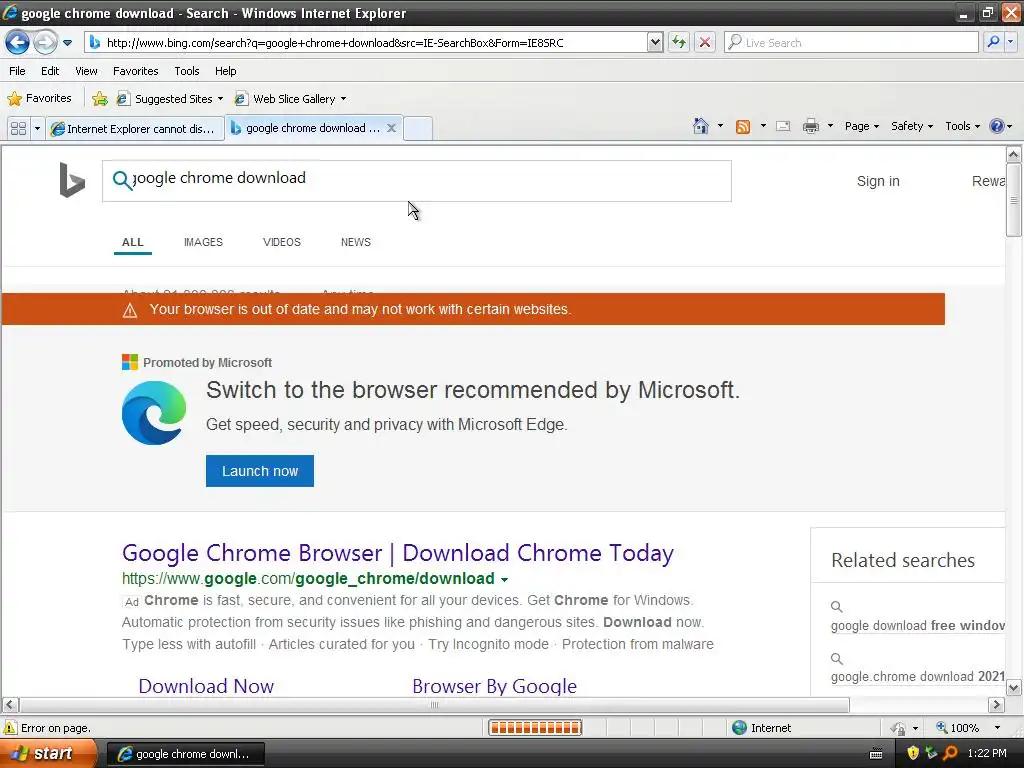Click the Help question mark icon
Screen dimensions: 1024x768
point(997,126)
